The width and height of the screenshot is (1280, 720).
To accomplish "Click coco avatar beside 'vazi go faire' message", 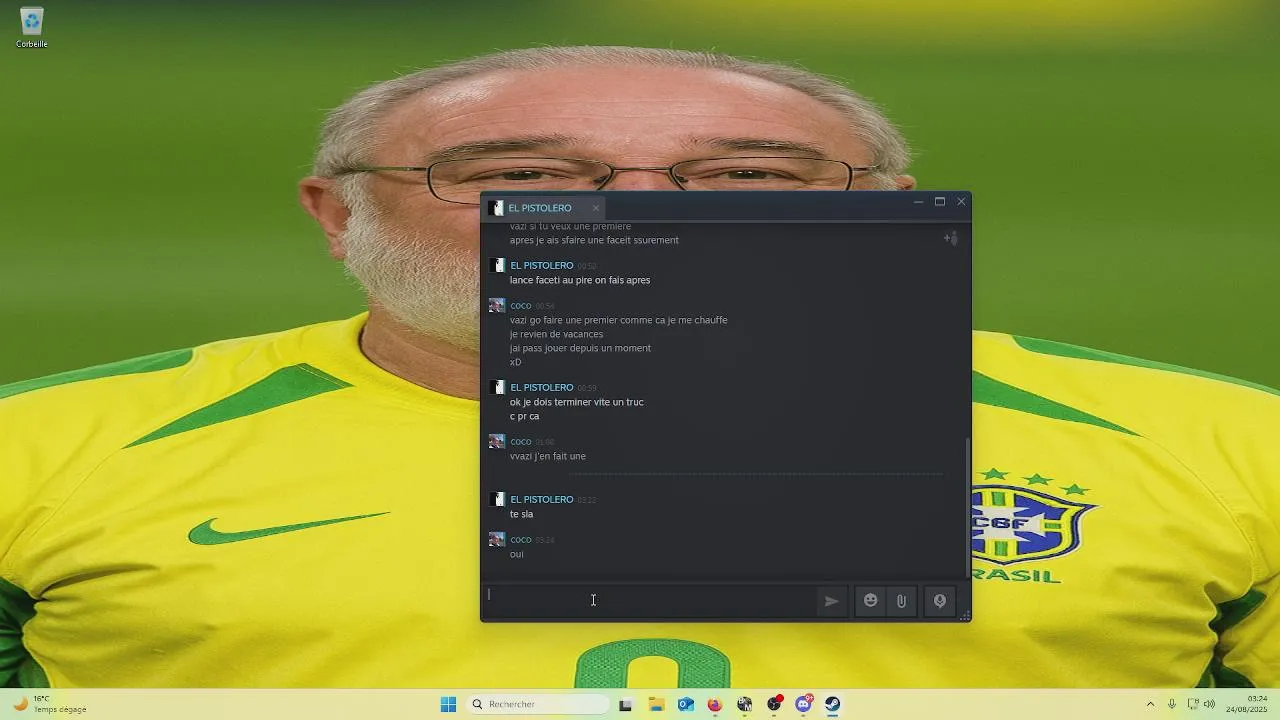I will point(497,305).
